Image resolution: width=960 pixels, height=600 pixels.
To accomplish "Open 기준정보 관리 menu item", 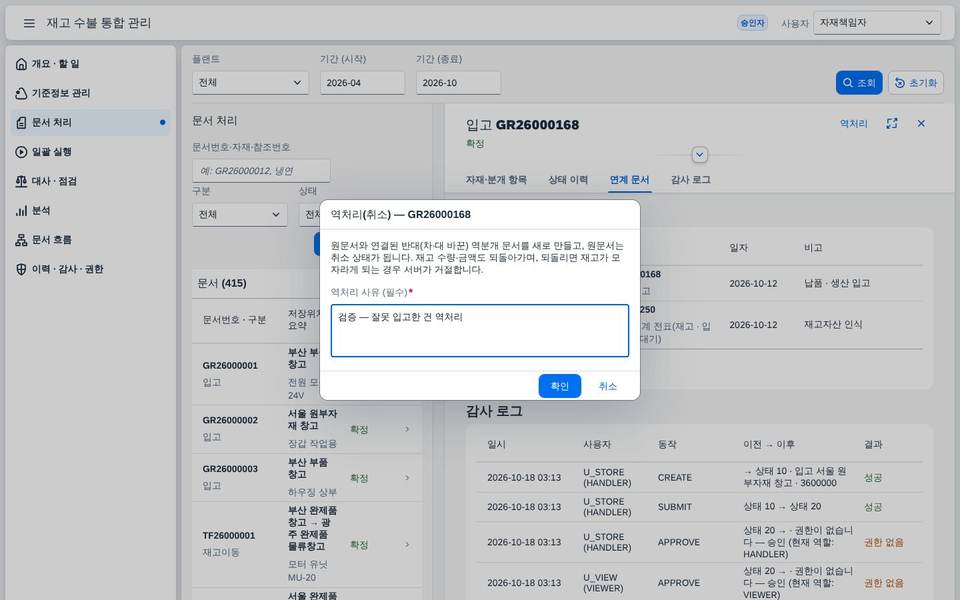I will click(x=91, y=93).
